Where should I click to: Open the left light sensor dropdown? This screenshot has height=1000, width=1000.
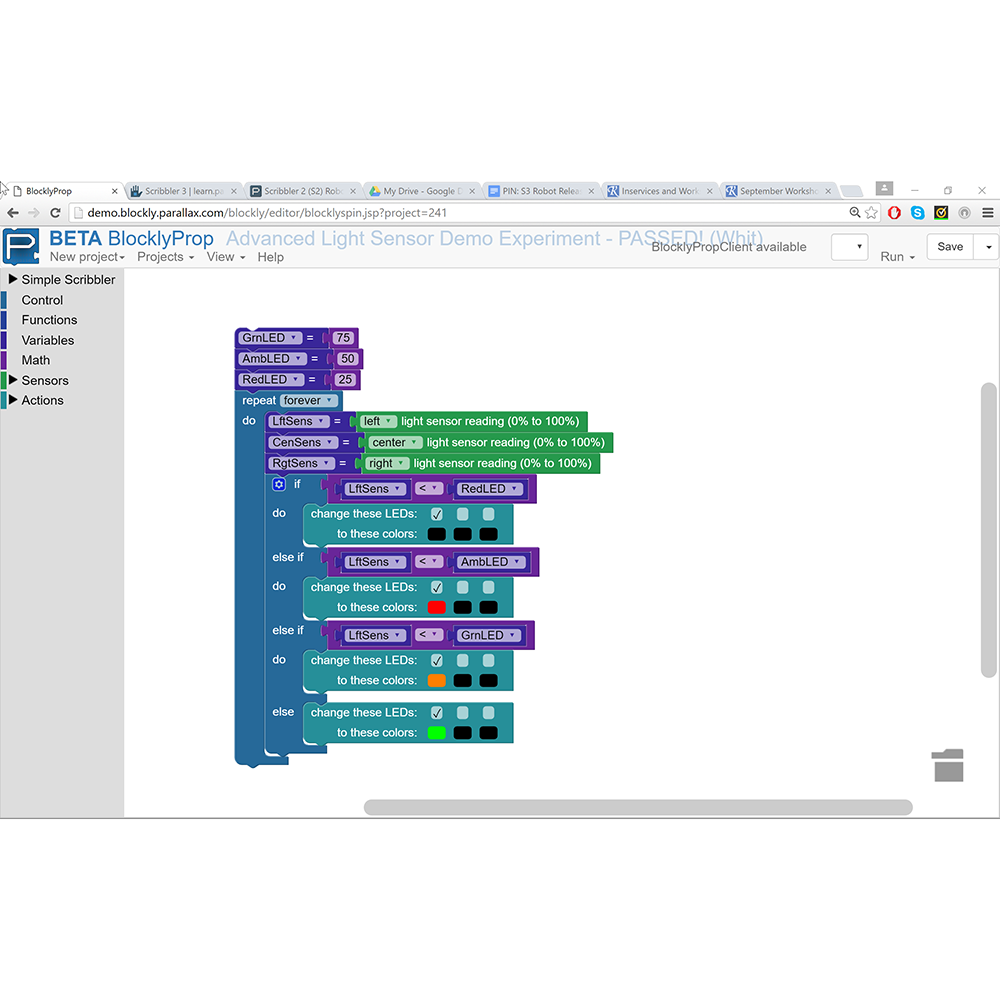[x=379, y=422]
